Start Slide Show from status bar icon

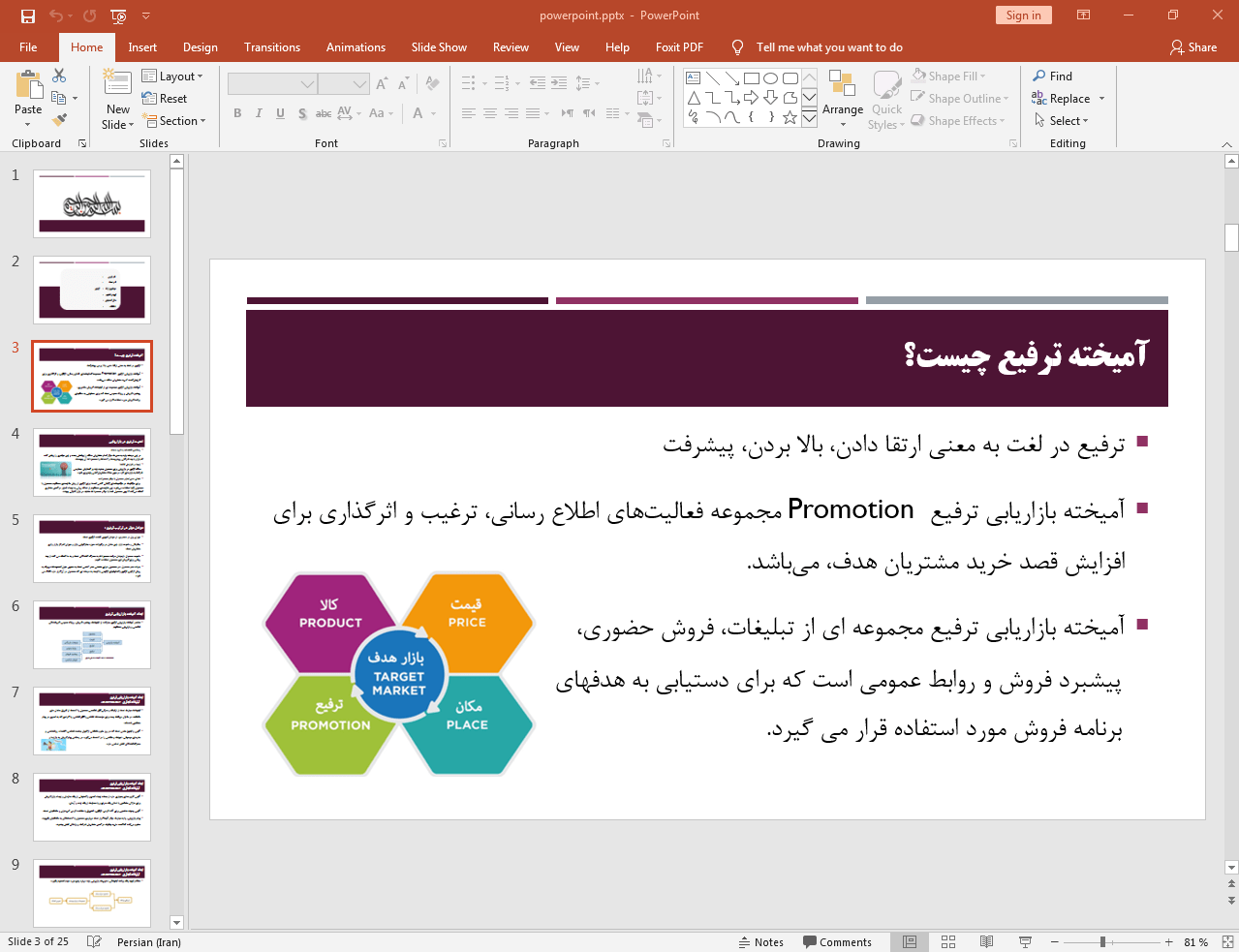pyautogui.click(x=1025, y=942)
